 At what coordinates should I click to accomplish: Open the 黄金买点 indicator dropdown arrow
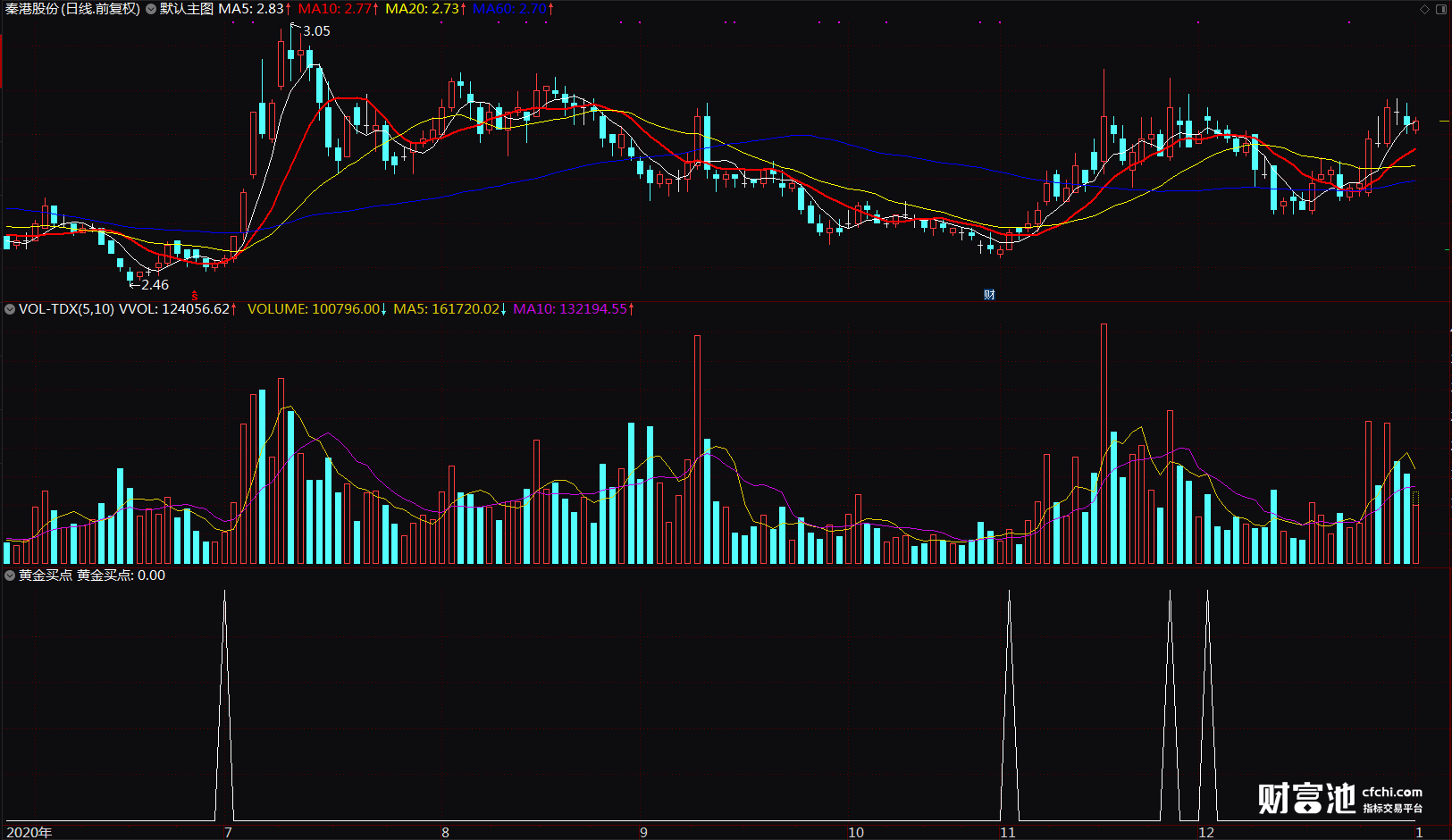point(10,575)
